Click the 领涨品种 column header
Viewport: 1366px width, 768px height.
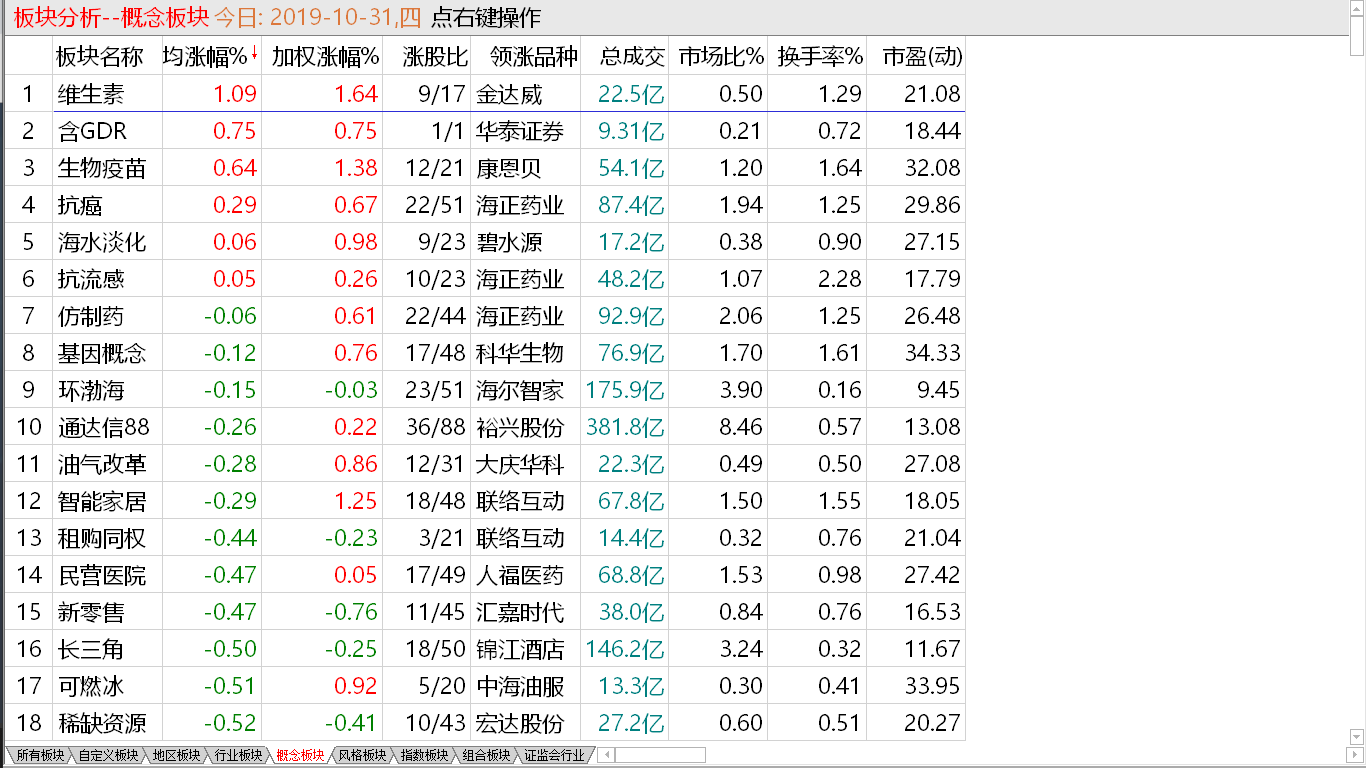pos(534,57)
